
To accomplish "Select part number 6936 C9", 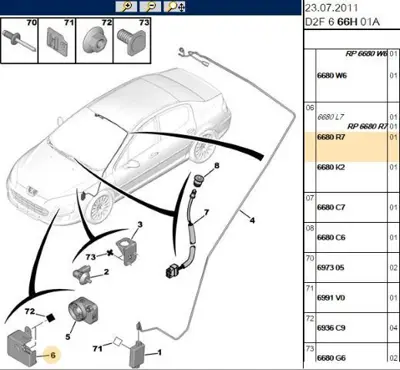I will point(331,328).
